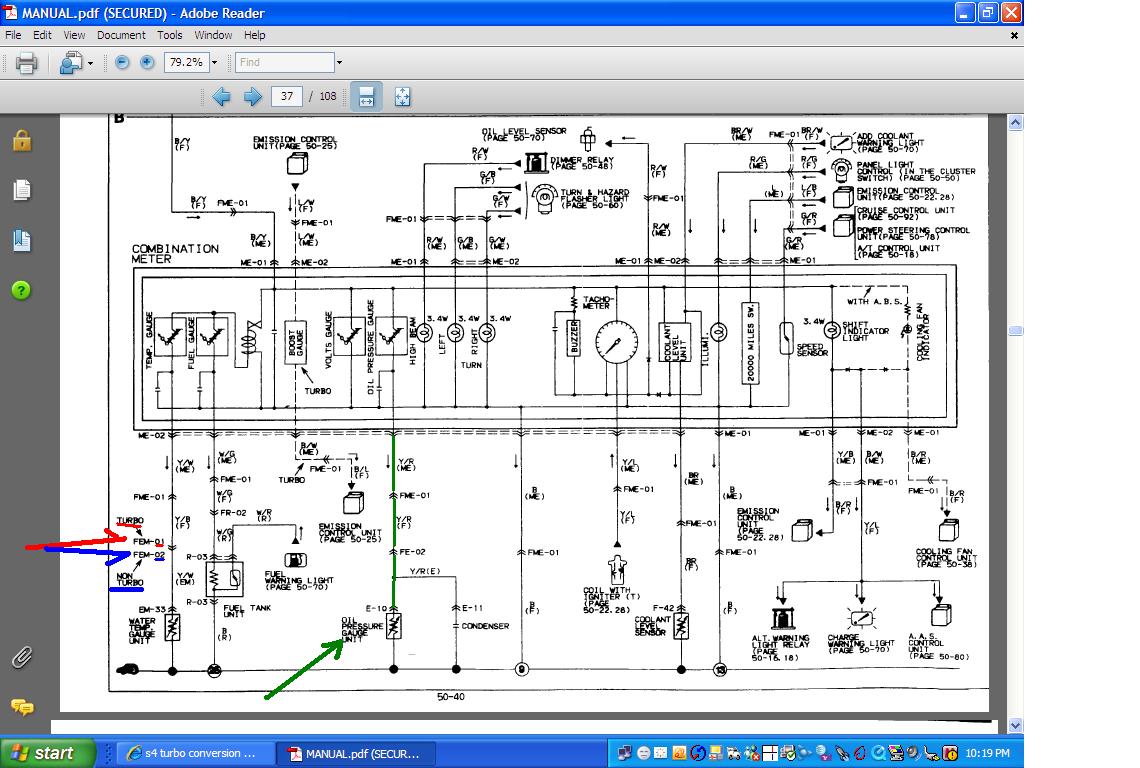Toggle fit full page view

pos(402,97)
